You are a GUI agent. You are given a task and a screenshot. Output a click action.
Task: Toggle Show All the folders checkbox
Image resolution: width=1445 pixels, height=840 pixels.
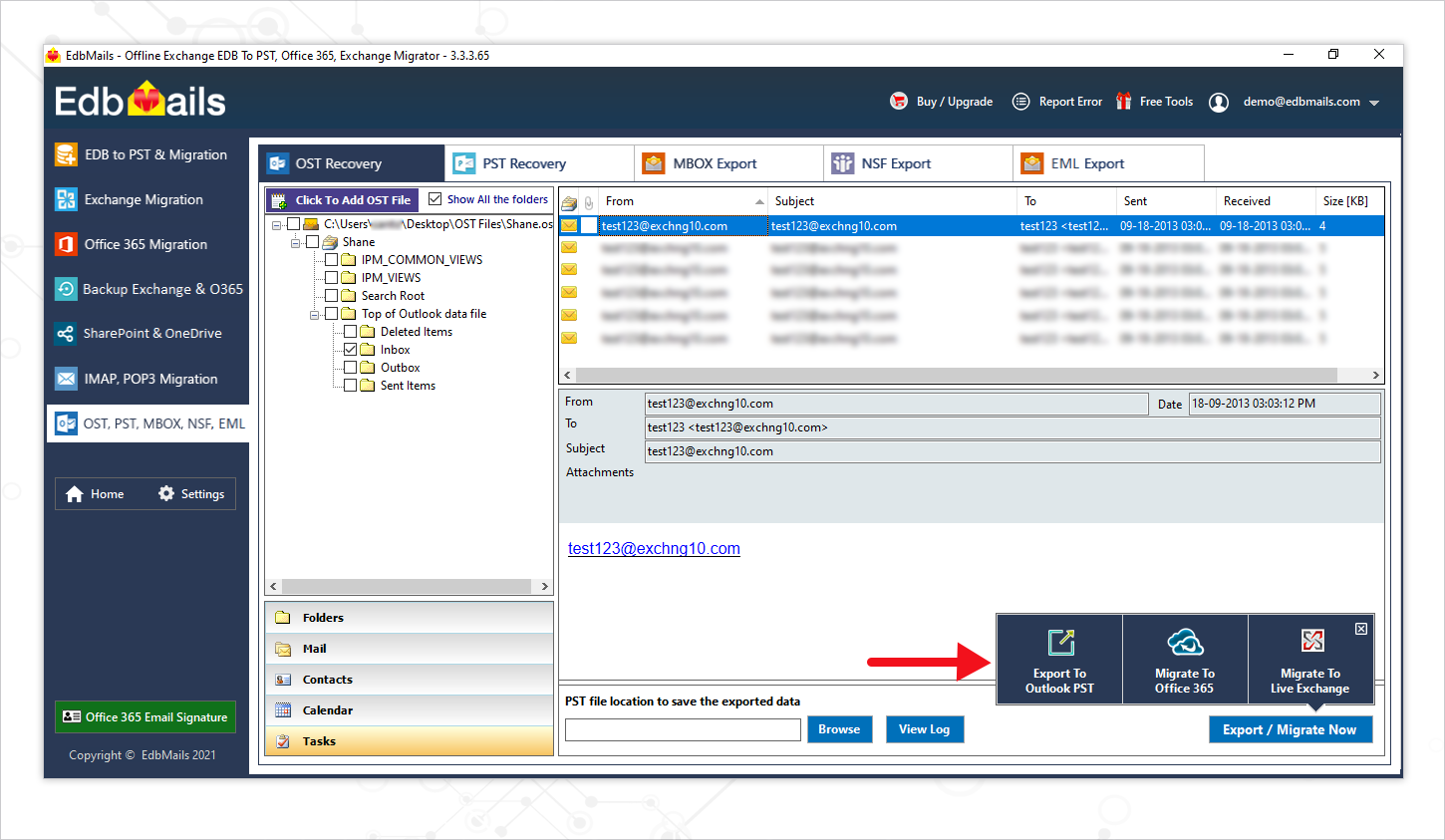(434, 199)
